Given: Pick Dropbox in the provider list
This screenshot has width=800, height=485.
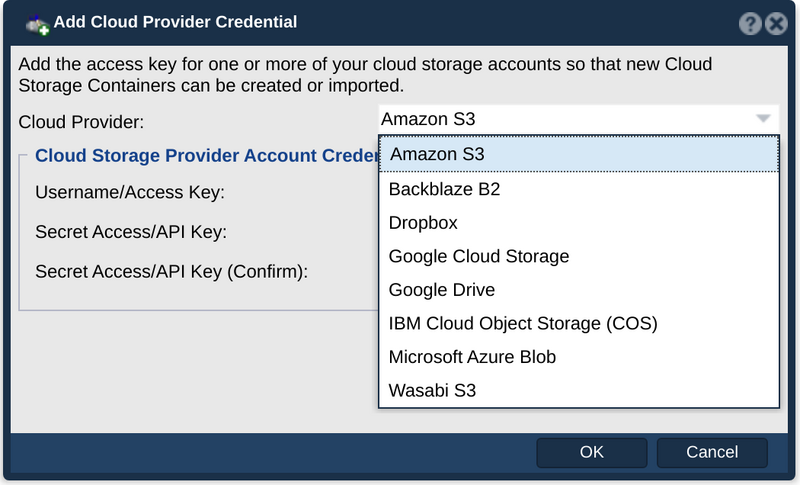Looking at the screenshot, I should coord(579,223).
